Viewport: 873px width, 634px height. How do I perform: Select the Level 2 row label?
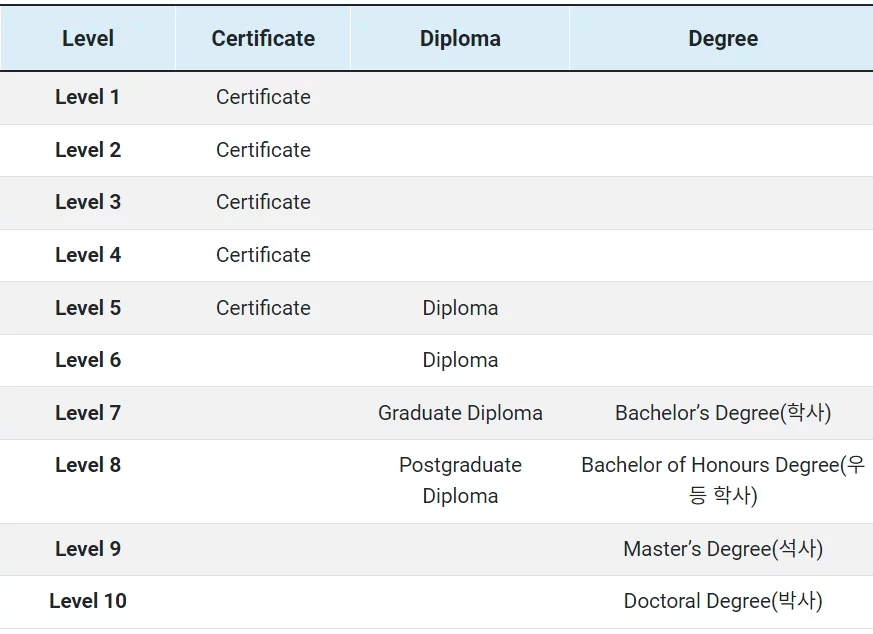tap(88, 150)
